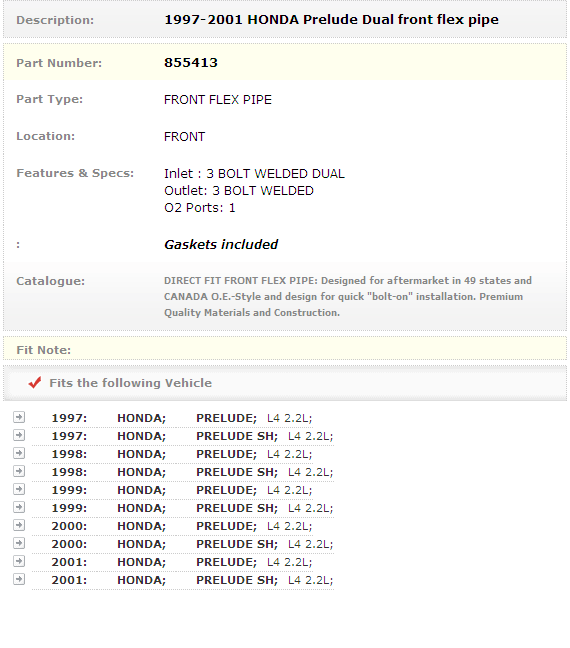Click the 1997-2001 HONDA Prelude description title
The height and width of the screenshot is (648, 570).
tap(332, 20)
